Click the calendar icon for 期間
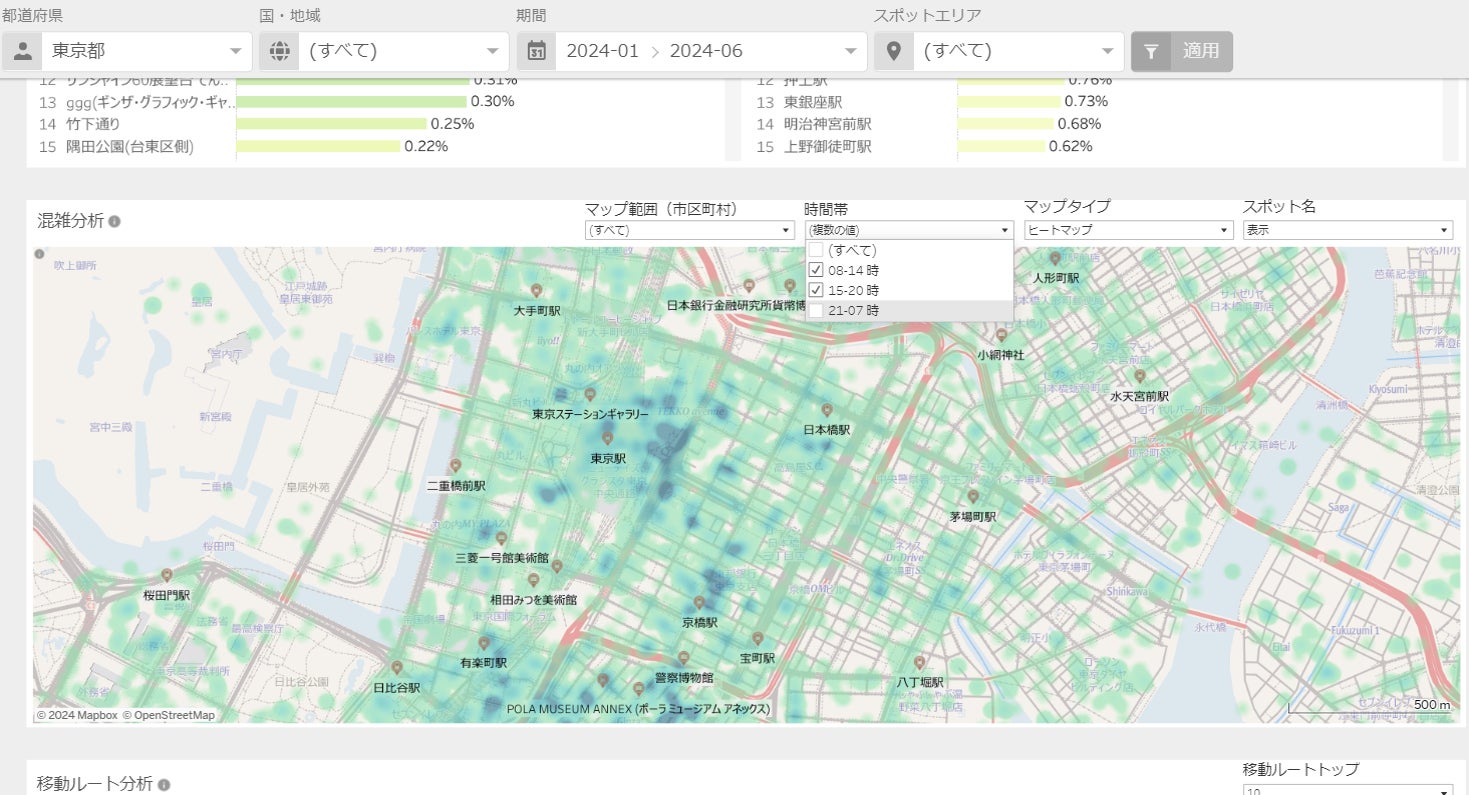The image size is (1469, 795). click(x=537, y=51)
